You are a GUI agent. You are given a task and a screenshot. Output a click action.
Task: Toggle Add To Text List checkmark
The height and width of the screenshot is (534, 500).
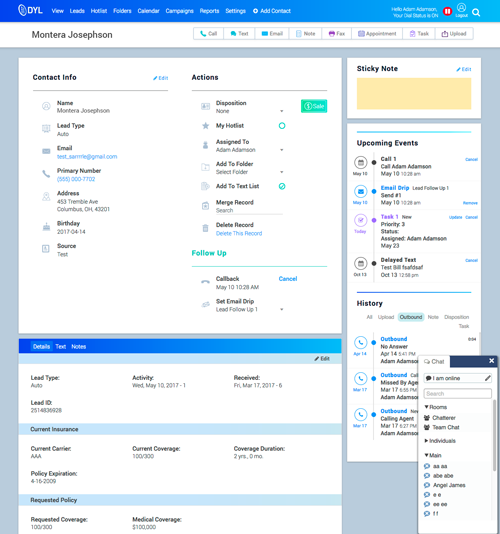pos(282,186)
